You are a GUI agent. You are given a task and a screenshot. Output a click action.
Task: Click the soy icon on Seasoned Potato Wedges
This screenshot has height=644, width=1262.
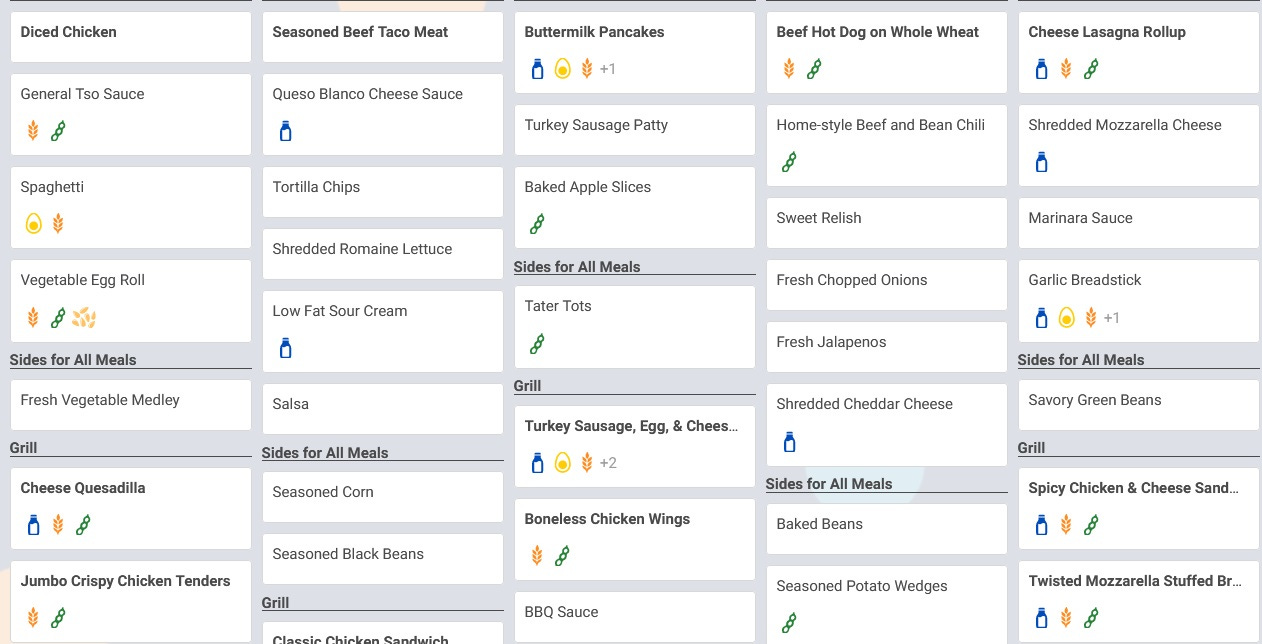789,623
